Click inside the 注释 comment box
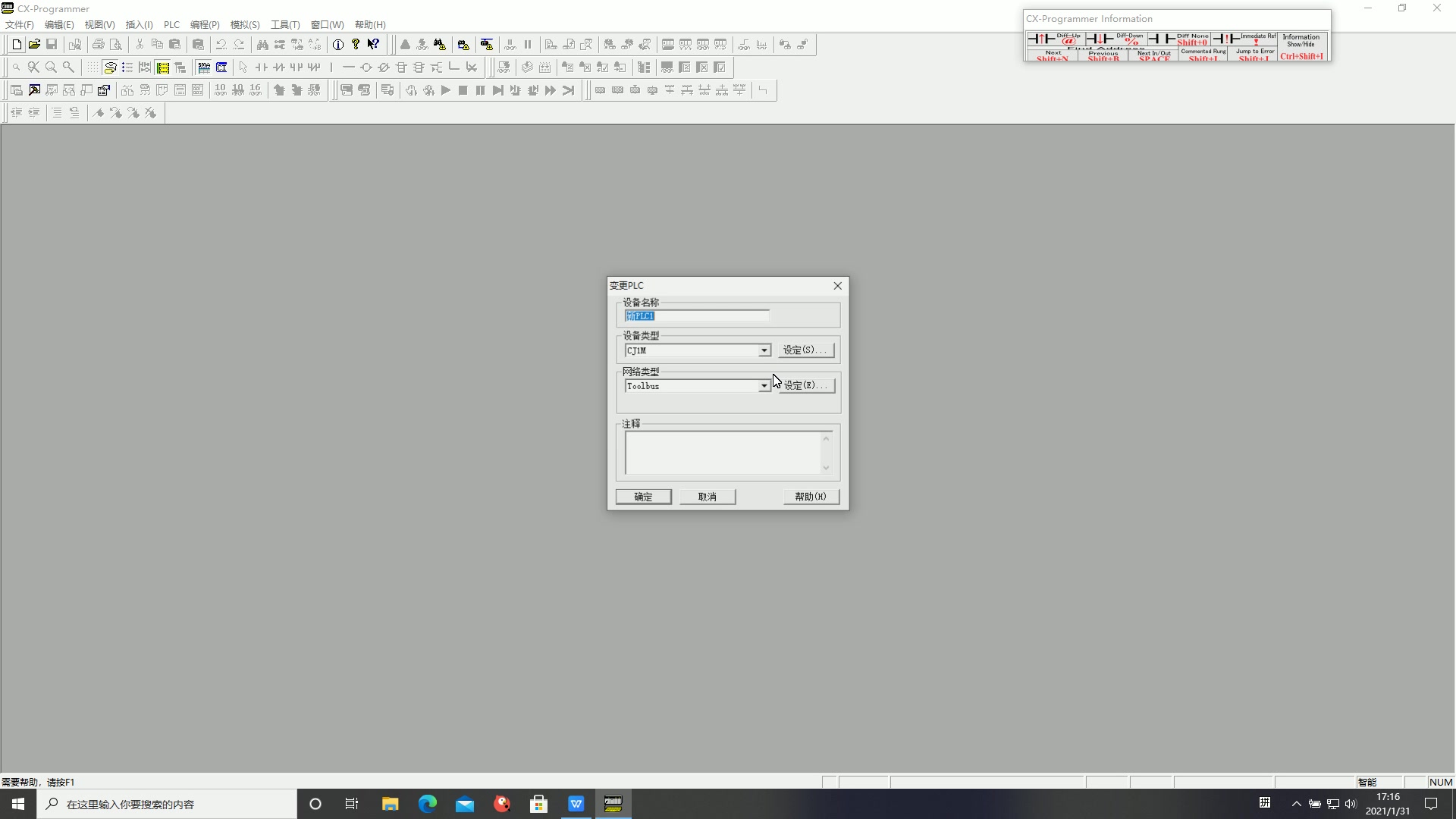1456x819 pixels. (723, 453)
